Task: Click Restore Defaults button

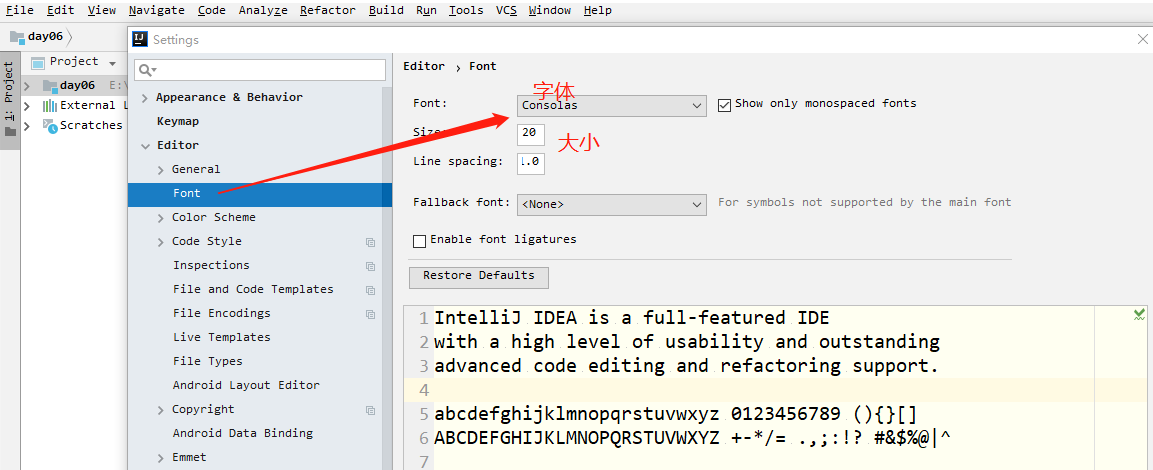Action: (x=479, y=277)
